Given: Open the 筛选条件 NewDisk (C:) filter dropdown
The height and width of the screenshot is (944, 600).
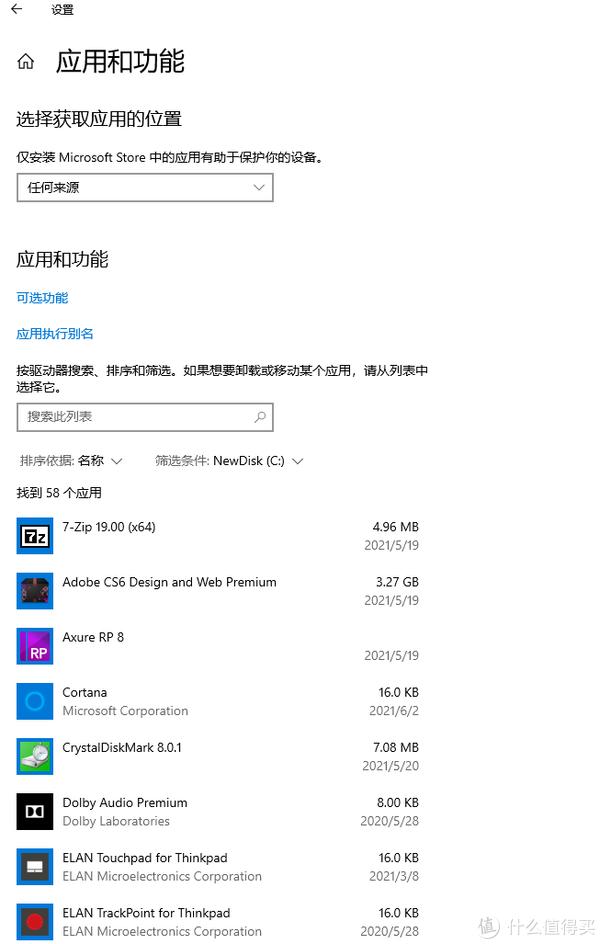Looking at the screenshot, I should [x=229, y=461].
